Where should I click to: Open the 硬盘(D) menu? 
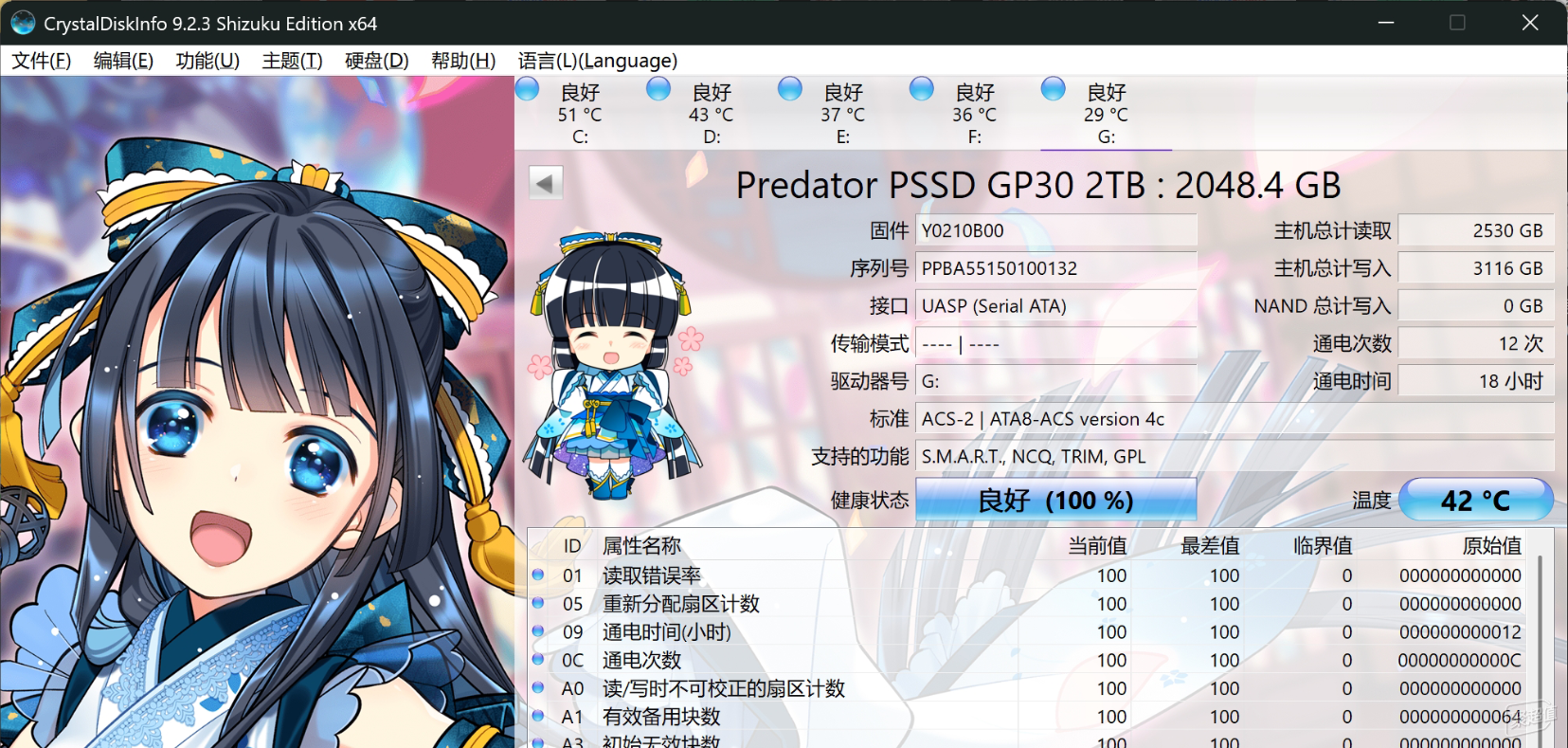376,61
